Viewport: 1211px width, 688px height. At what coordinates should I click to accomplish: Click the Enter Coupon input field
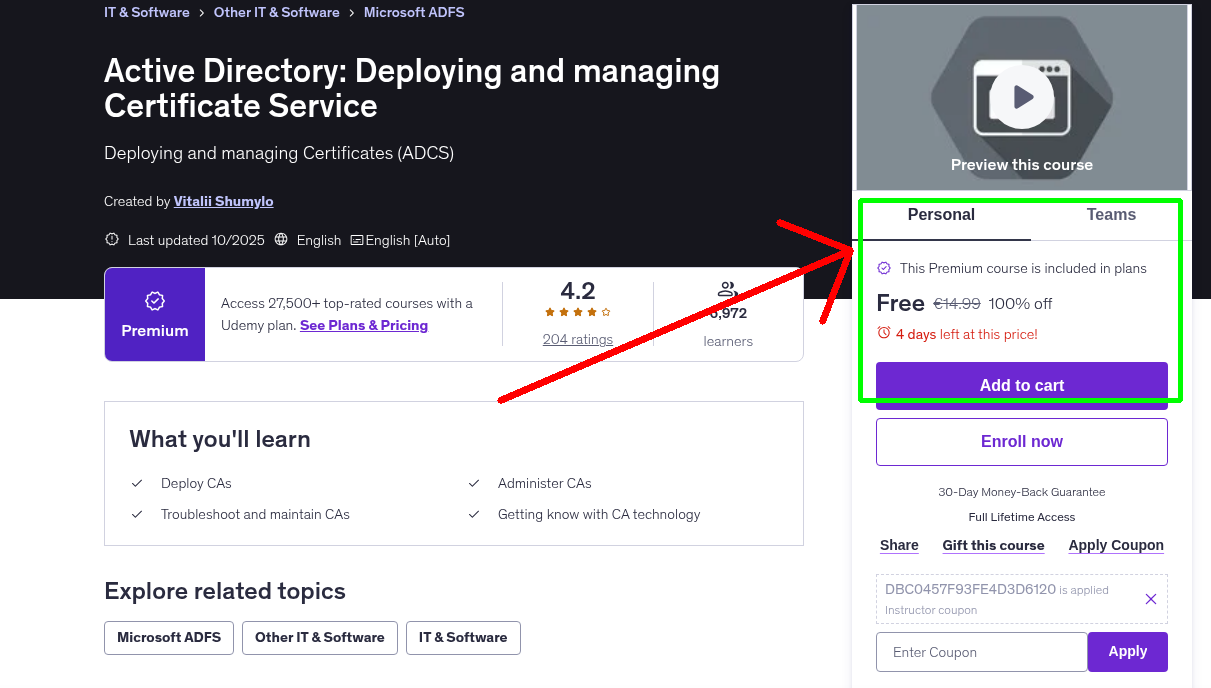coord(981,651)
